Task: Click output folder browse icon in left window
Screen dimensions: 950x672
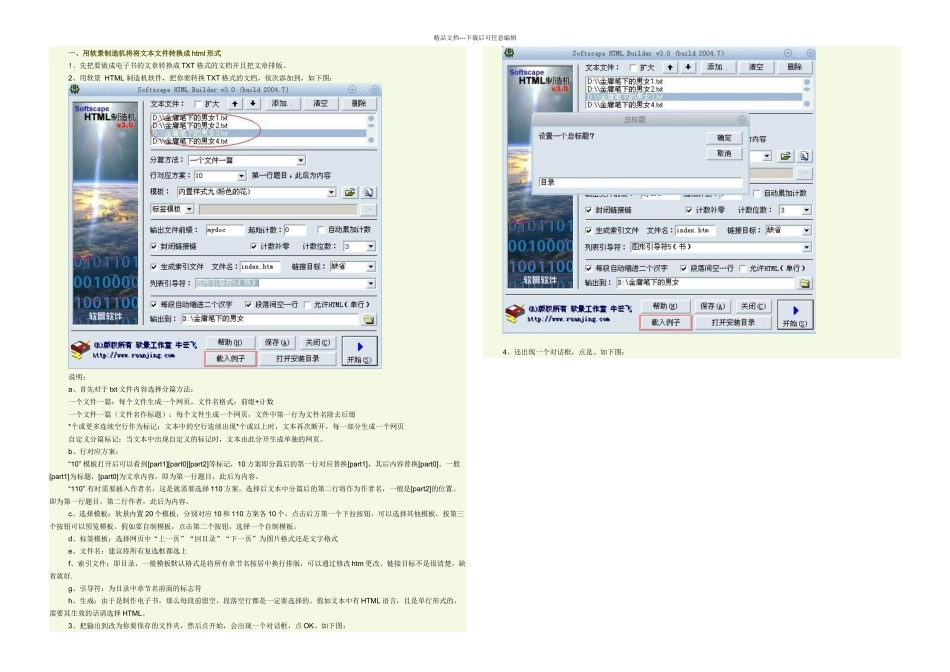Action: click(x=369, y=319)
